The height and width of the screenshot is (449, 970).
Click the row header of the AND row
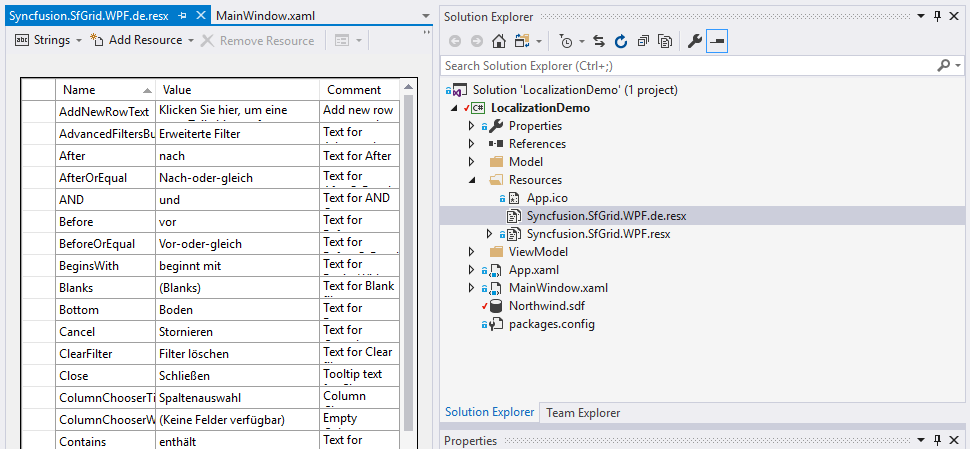tap(38, 200)
